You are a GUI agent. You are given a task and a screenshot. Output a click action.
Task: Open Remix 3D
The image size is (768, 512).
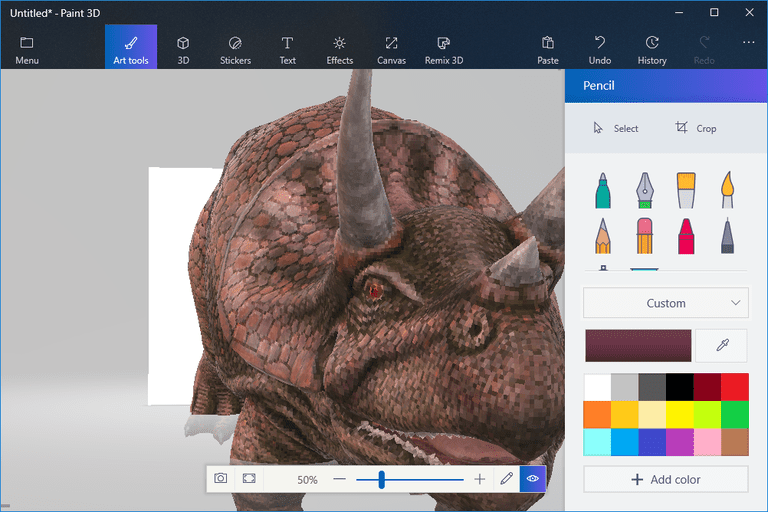coord(444,50)
